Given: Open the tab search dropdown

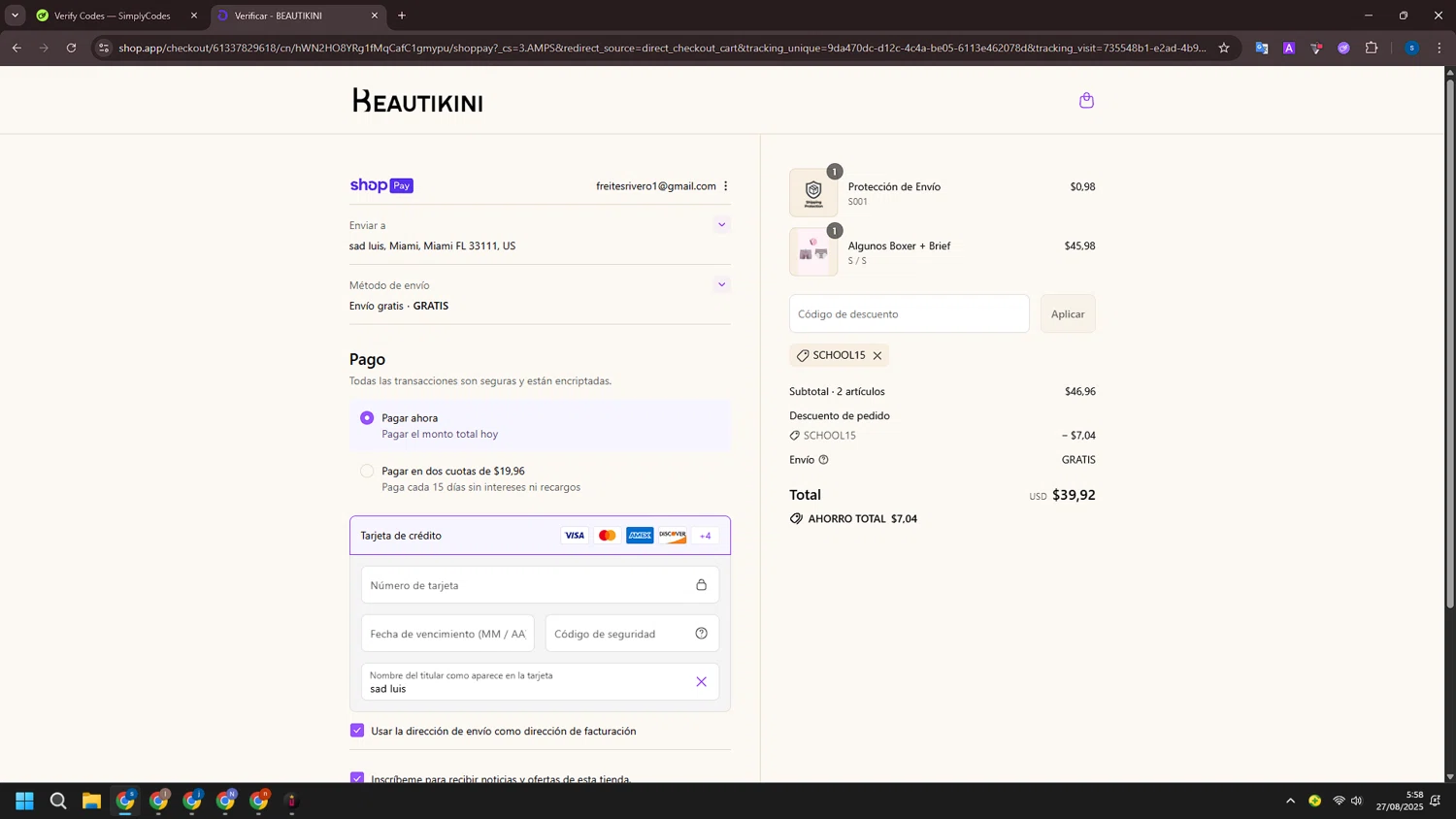Looking at the screenshot, I should [15, 16].
